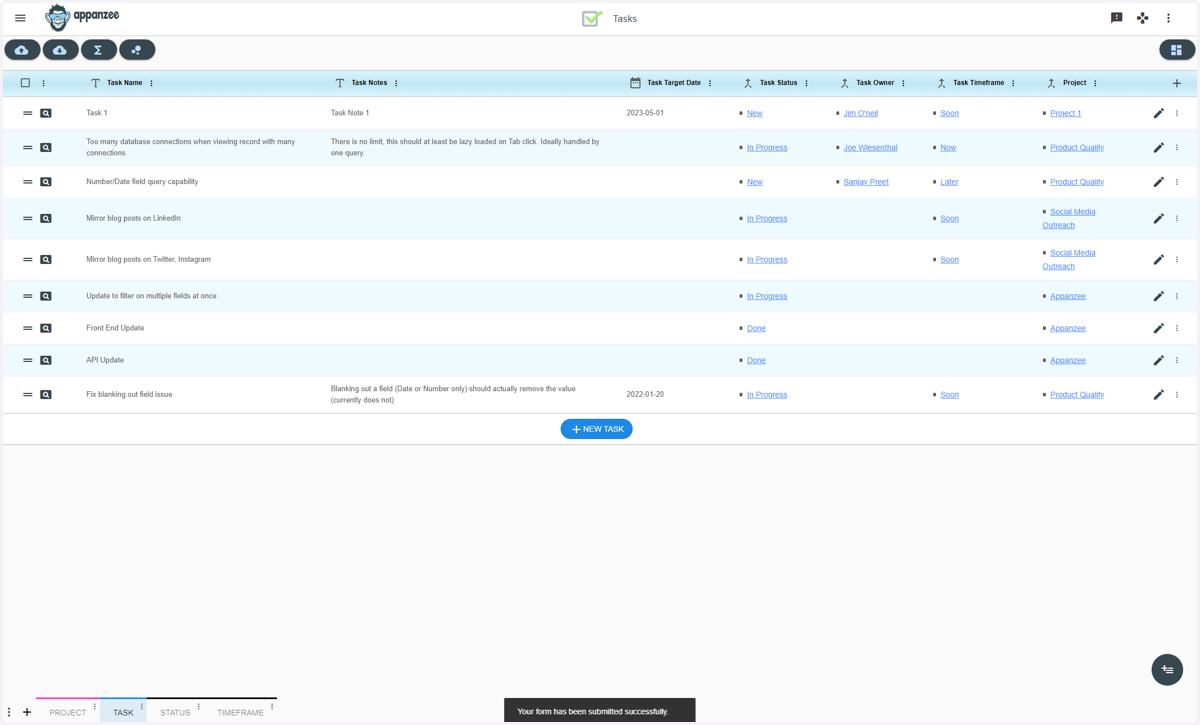View details of Number/Date field query capability row
The width and height of the screenshot is (1200, 725).
[x=46, y=182]
